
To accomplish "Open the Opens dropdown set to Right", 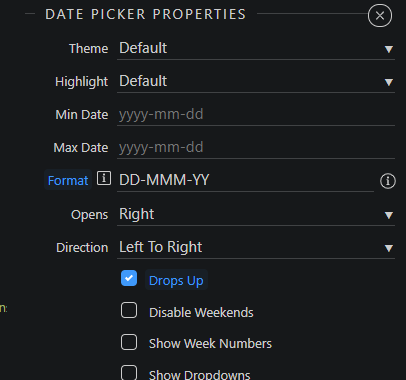I will (256, 214).
